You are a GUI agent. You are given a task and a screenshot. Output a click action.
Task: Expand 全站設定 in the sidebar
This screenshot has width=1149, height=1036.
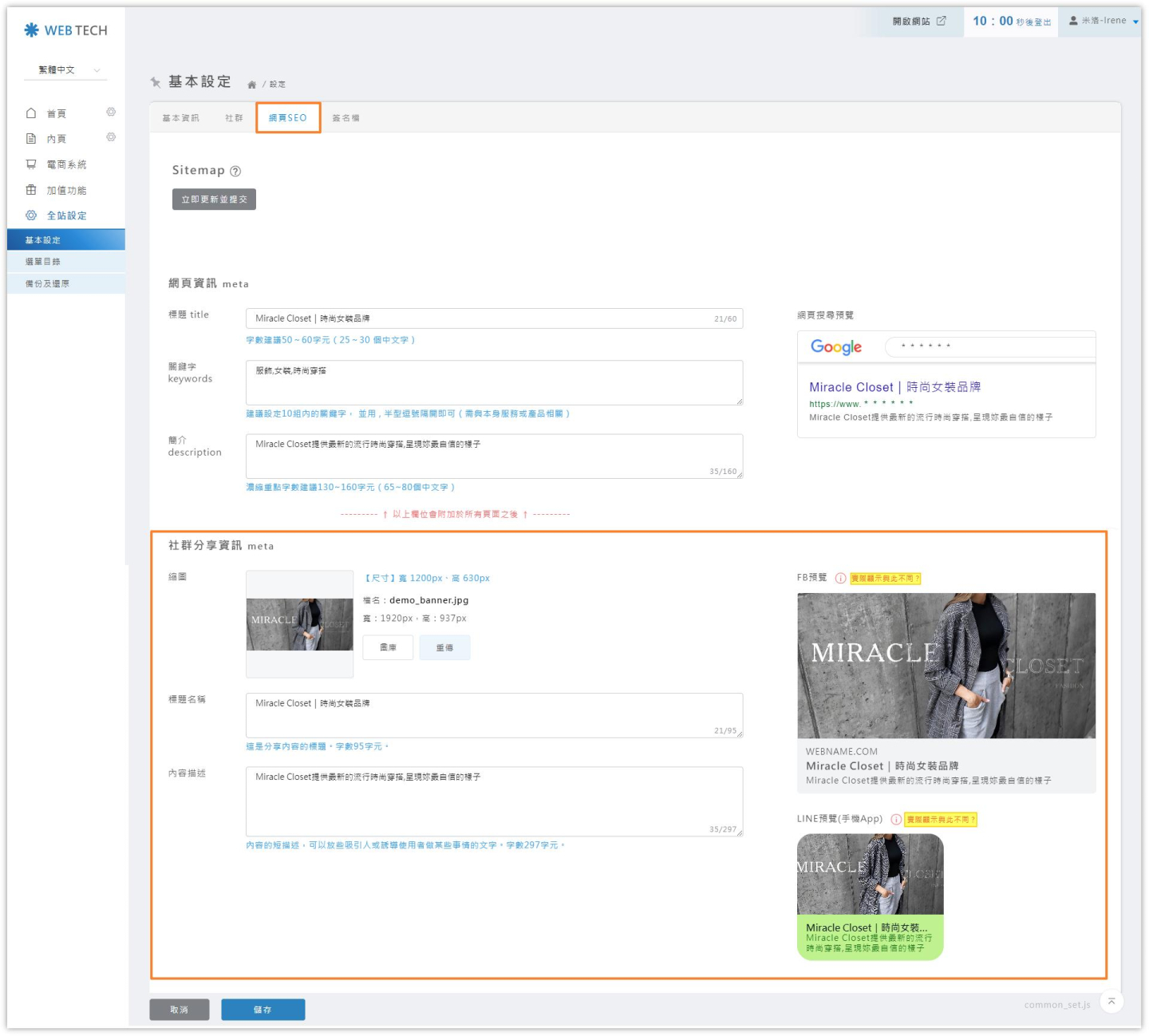tap(66, 216)
